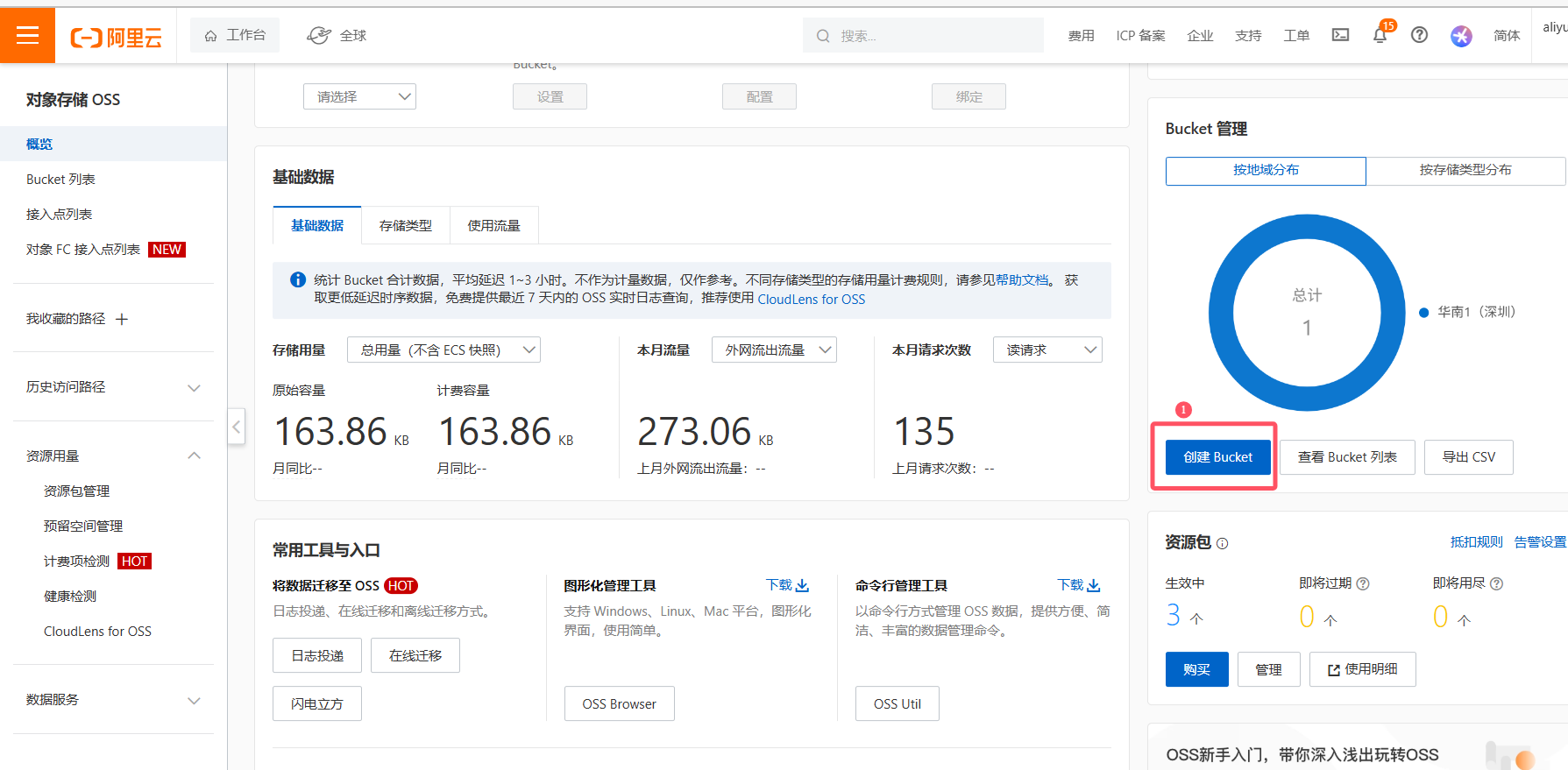Open the 读请求 dropdown

coord(1047,350)
